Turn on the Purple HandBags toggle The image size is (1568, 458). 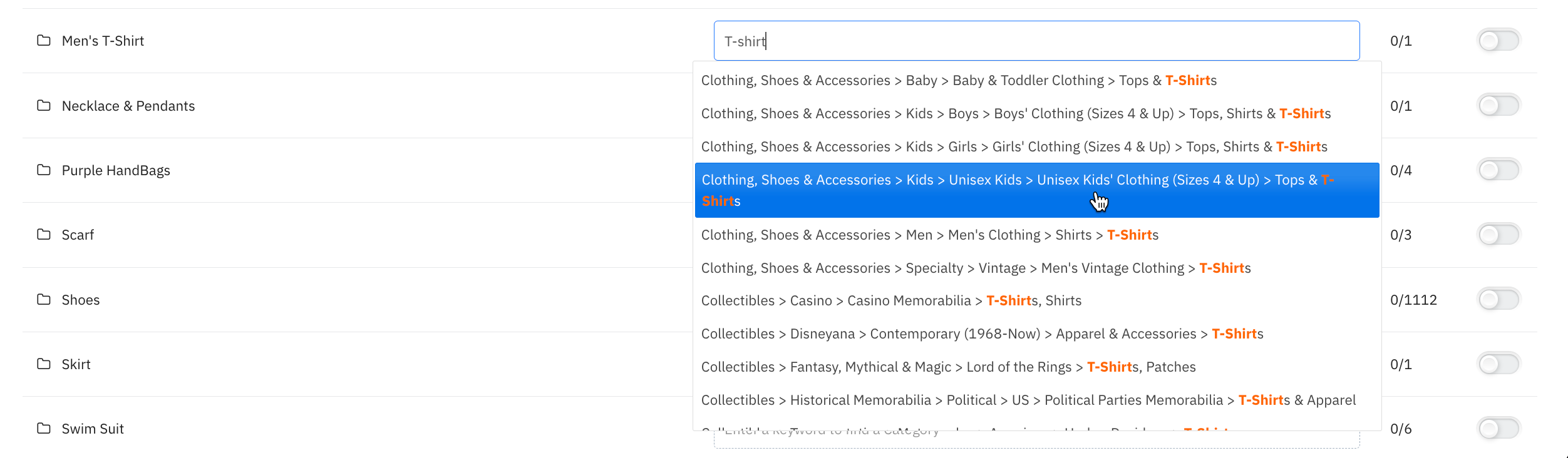coord(1498,170)
